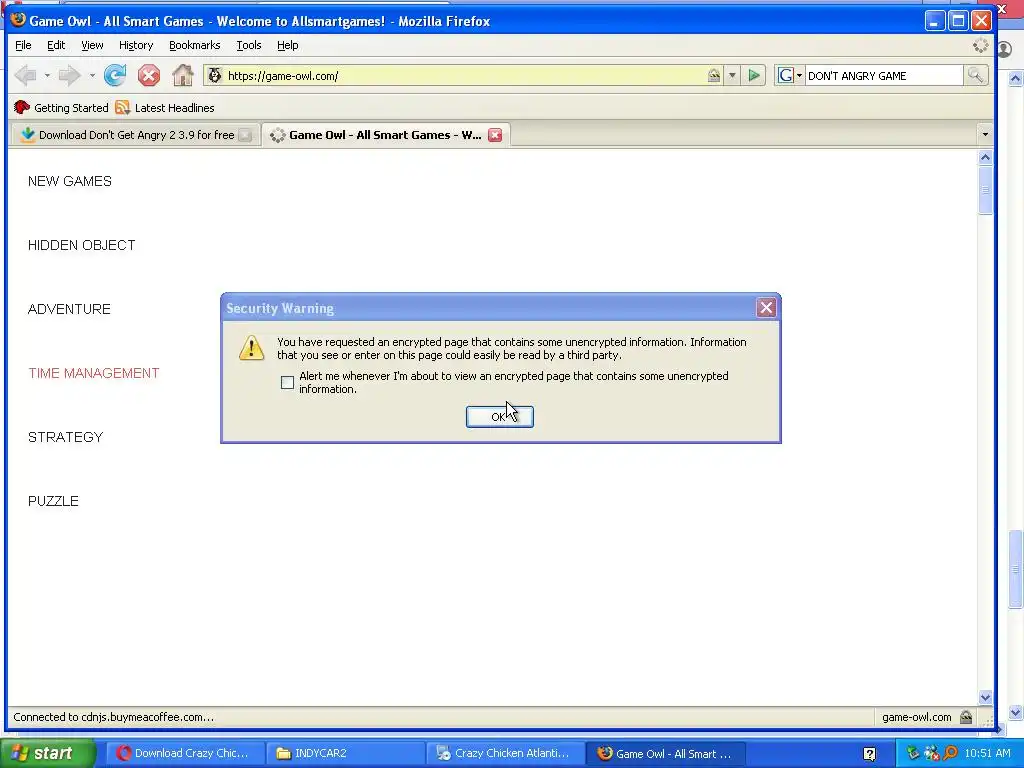Click the status bar padlock icon
The width and height of the screenshot is (1024, 768).
click(966, 717)
